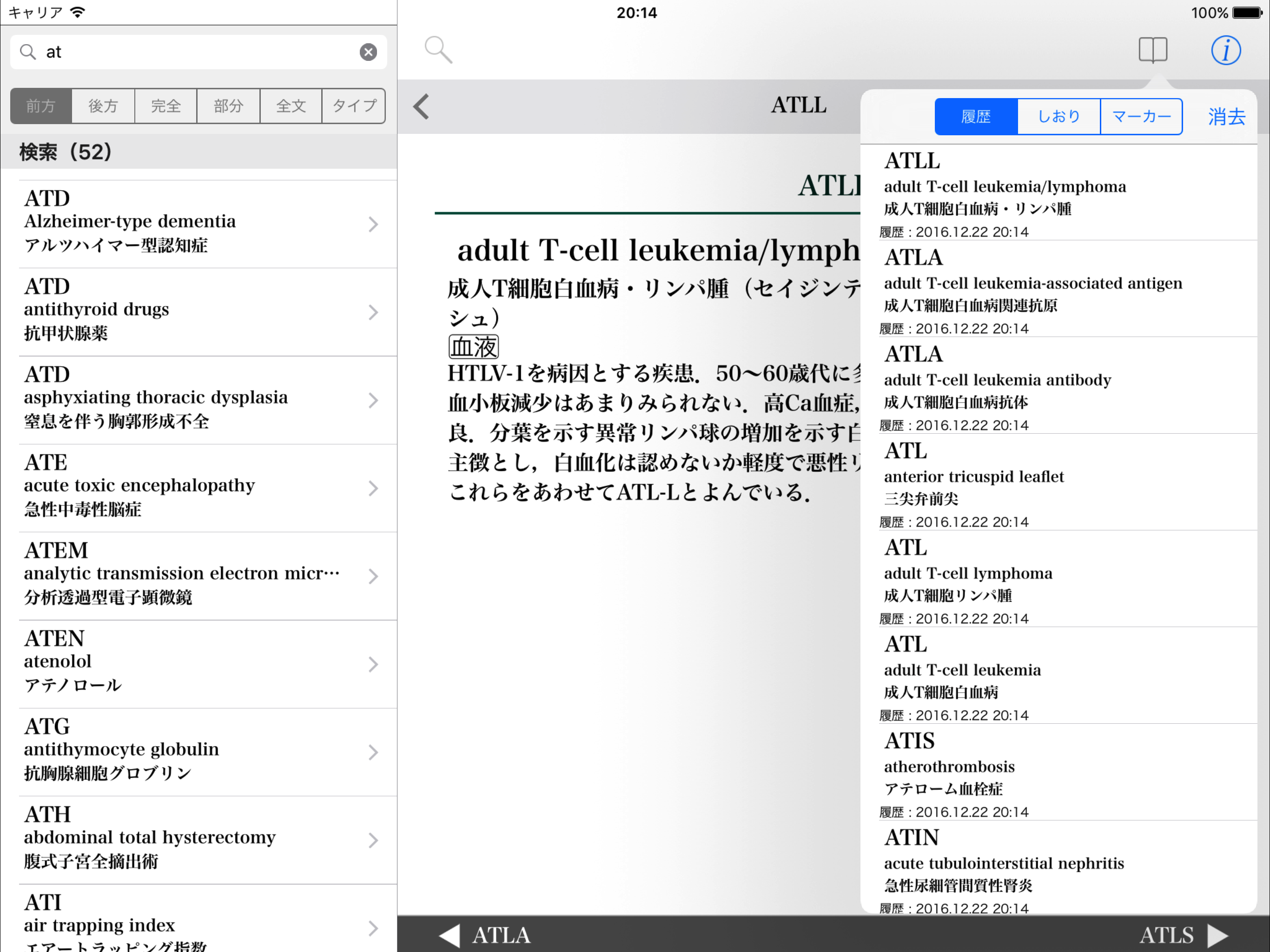
Task: Tap the magnifier search icon in toolbar
Action: [438, 50]
